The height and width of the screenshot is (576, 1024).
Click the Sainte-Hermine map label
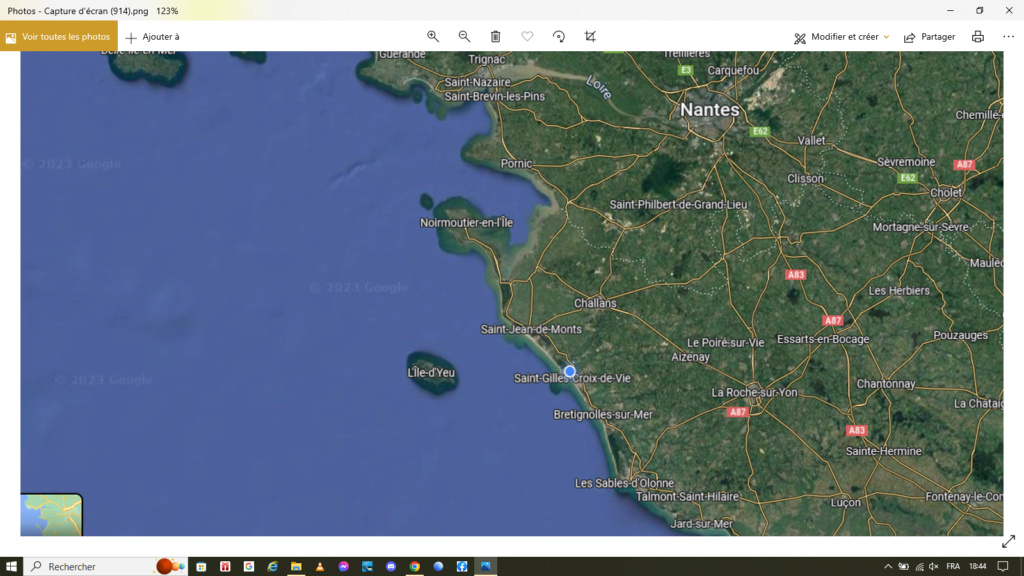tap(884, 451)
